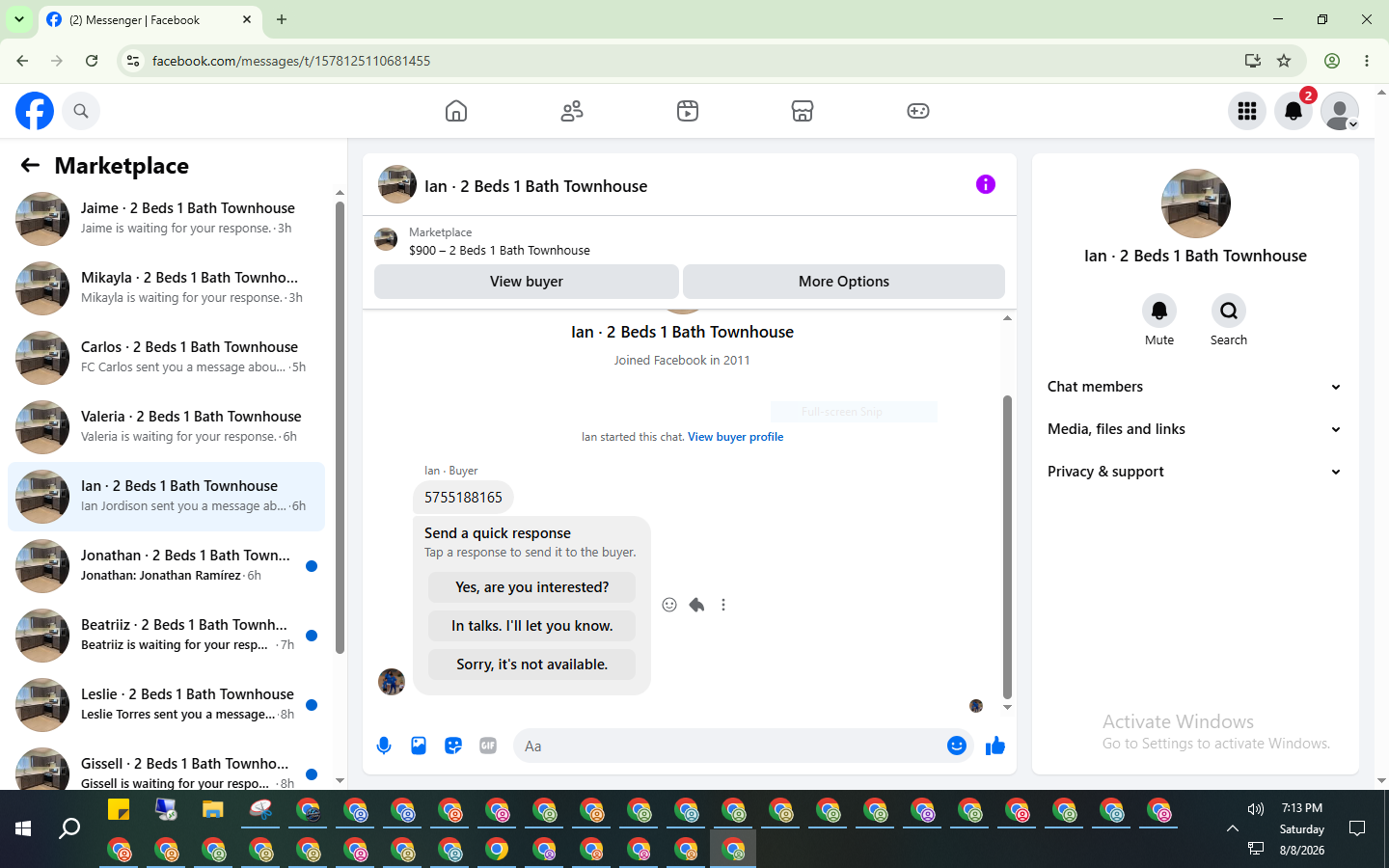Reply to the quick response message

[x=696, y=605]
